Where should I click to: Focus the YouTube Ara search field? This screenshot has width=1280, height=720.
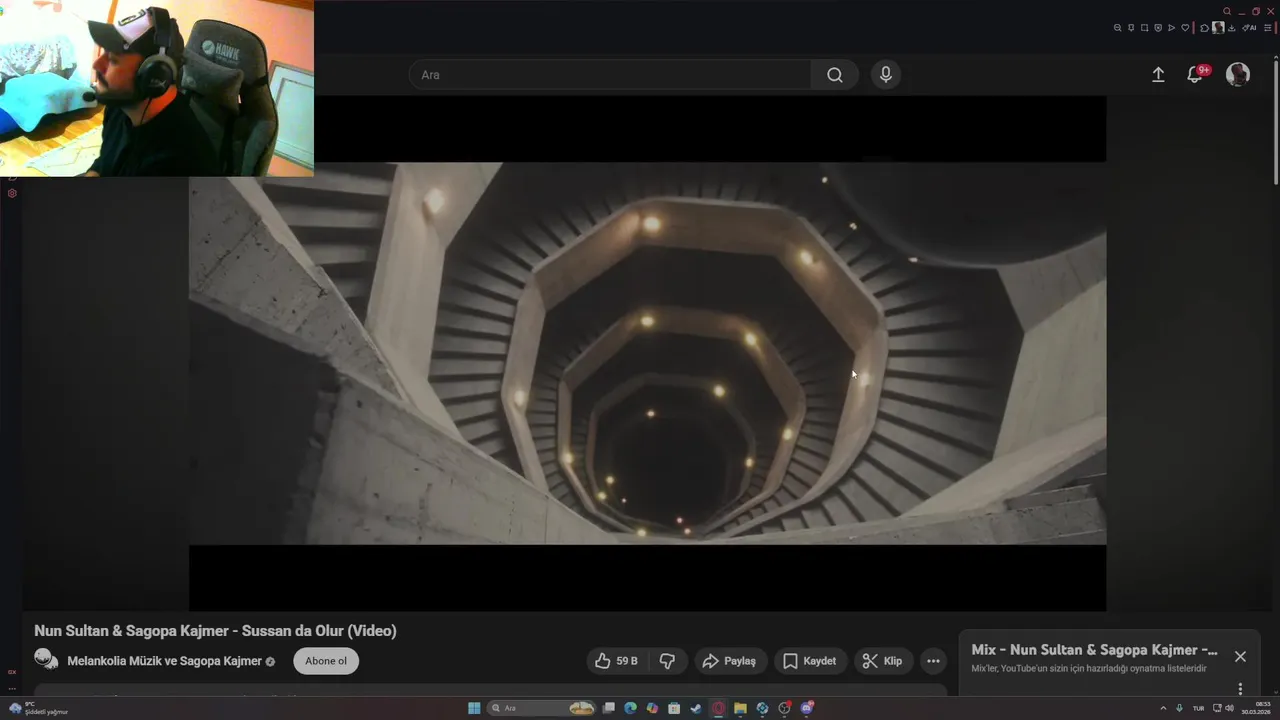point(610,75)
